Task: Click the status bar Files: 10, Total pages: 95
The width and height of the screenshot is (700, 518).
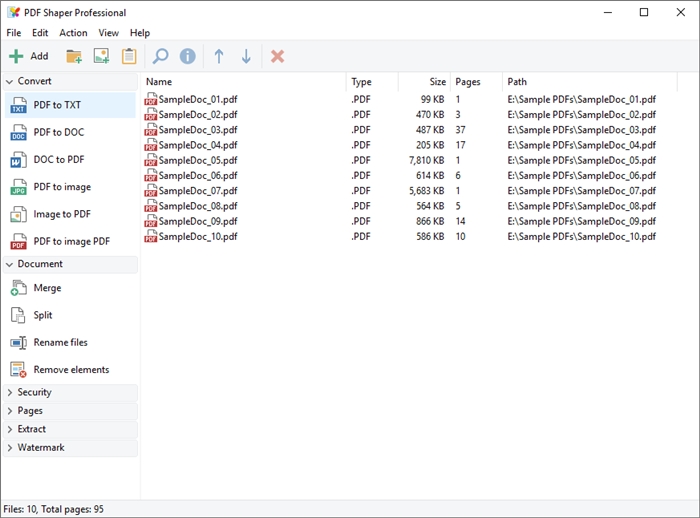Action: (x=54, y=509)
